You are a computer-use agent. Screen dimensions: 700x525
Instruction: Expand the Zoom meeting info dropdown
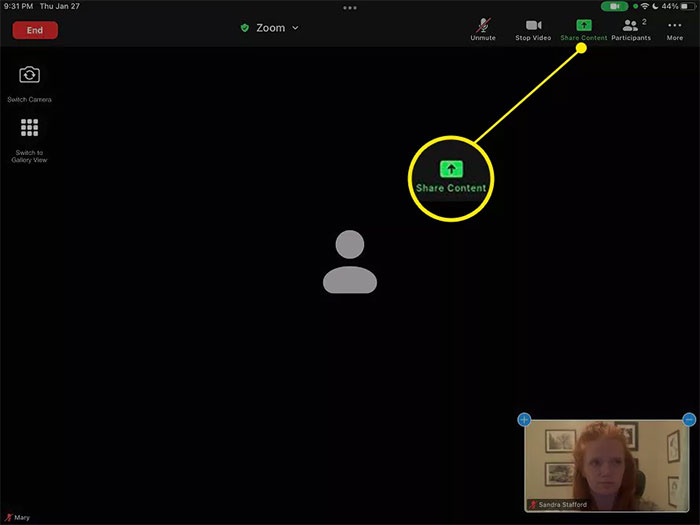point(295,28)
